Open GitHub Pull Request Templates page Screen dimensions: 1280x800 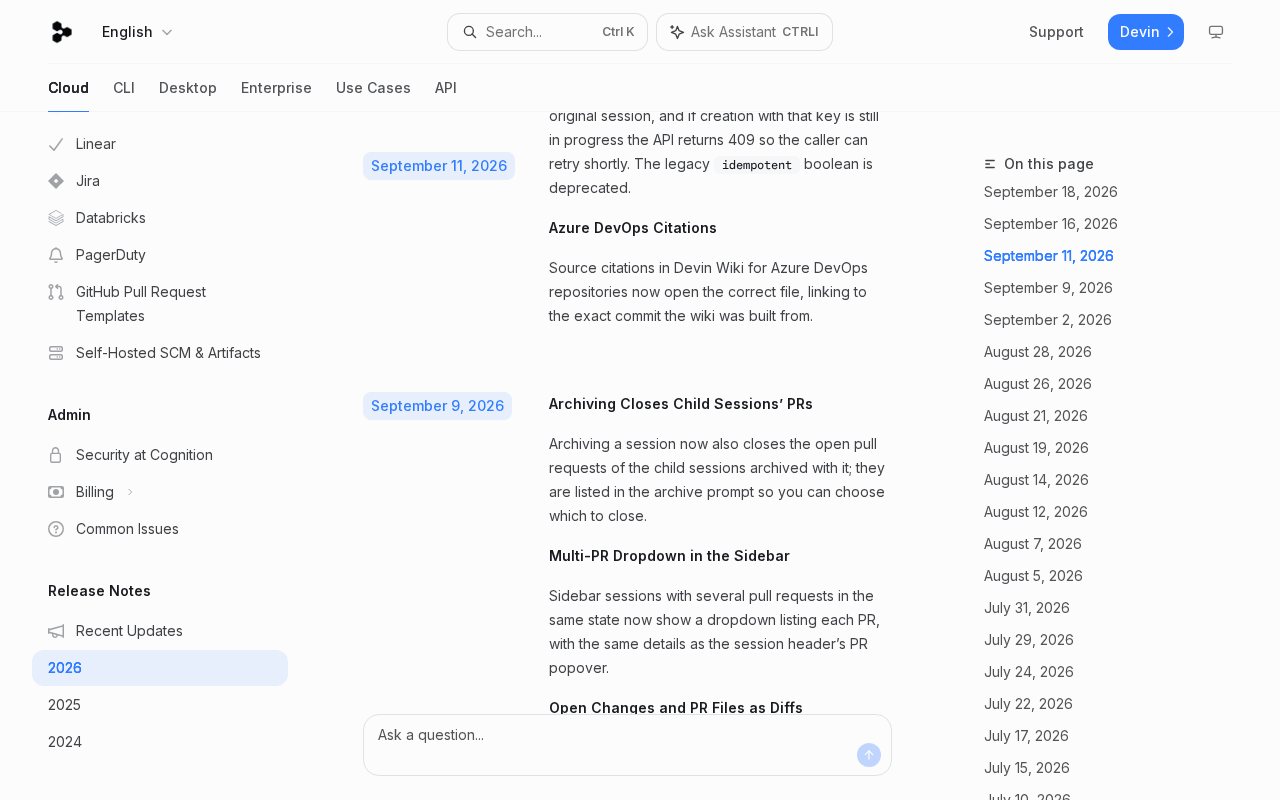coord(160,304)
